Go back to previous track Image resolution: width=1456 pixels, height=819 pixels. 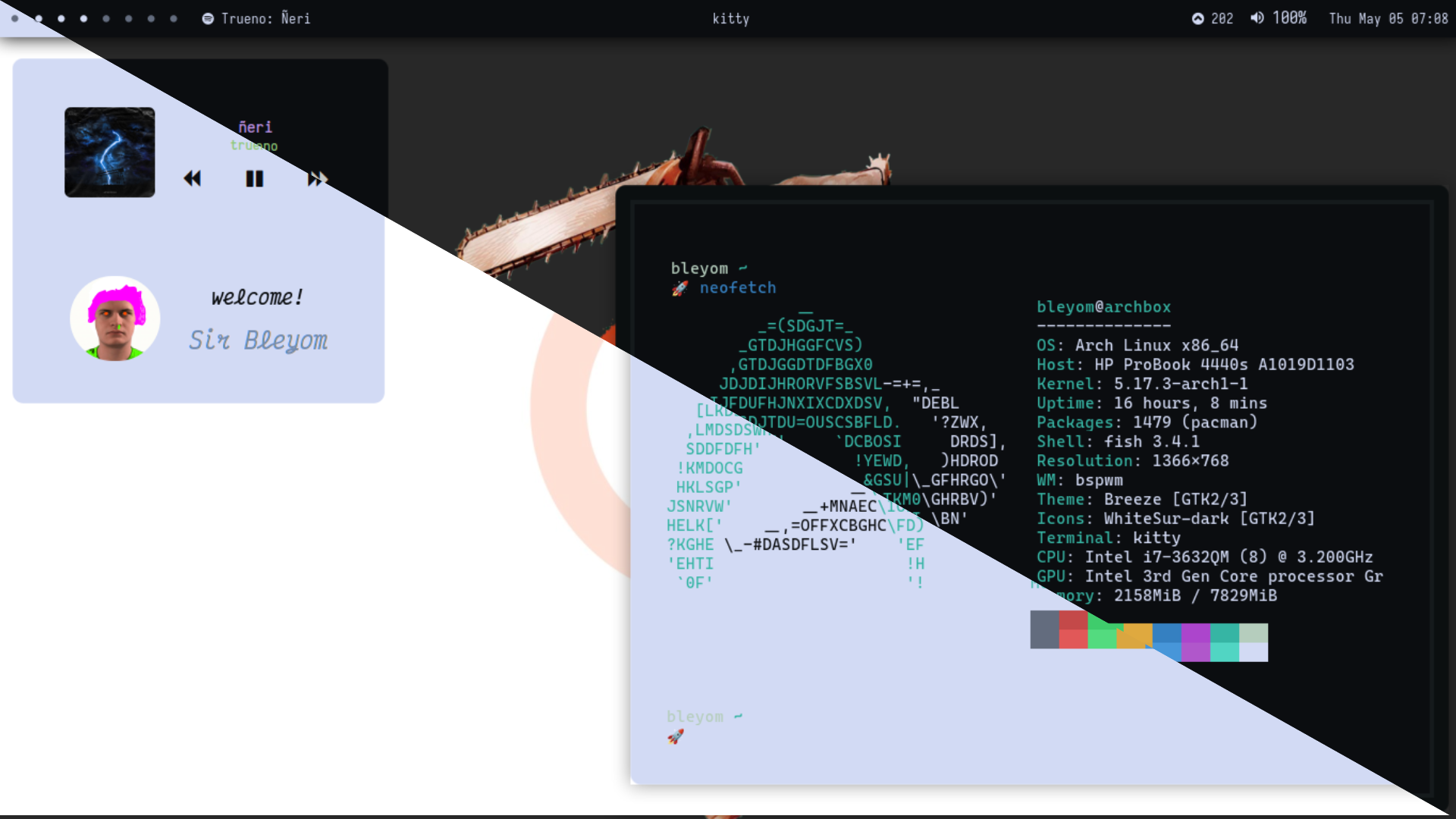(x=193, y=179)
